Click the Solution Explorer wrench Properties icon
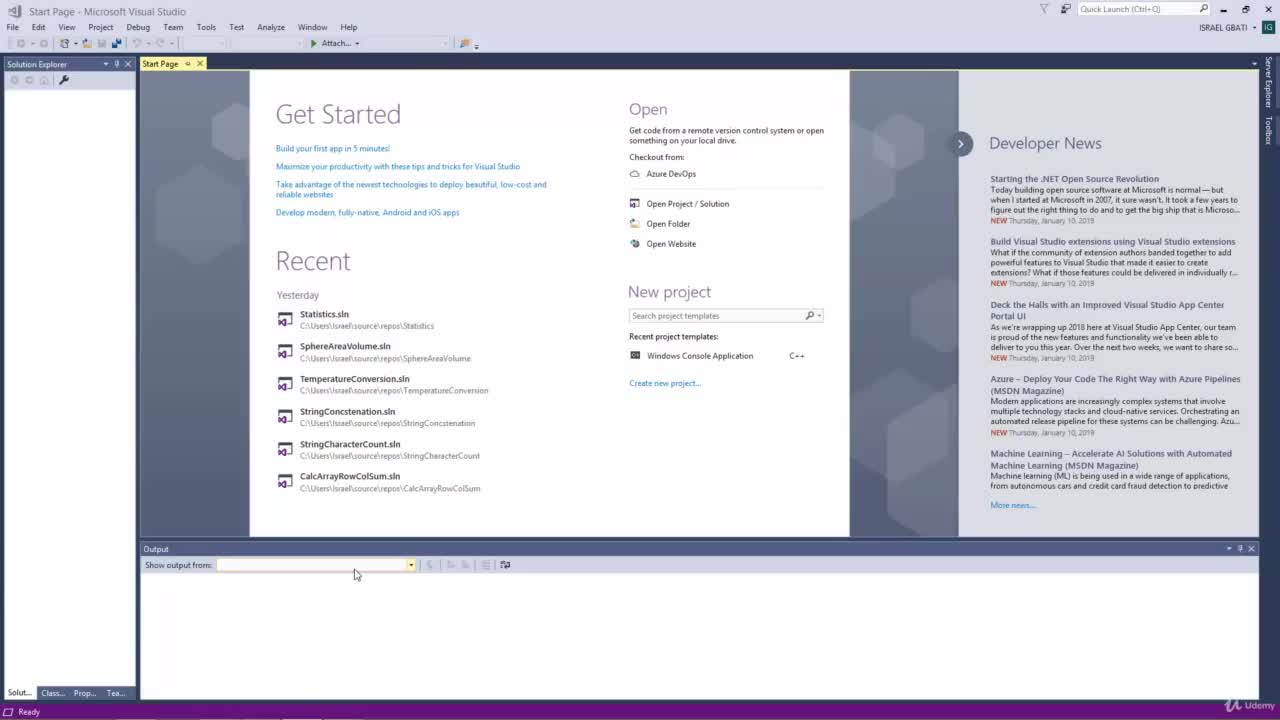The image size is (1280, 720). coord(64,80)
